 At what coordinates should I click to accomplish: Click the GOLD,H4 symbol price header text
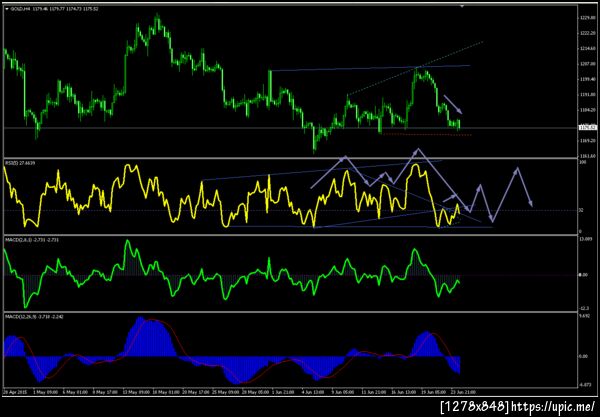coord(54,8)
